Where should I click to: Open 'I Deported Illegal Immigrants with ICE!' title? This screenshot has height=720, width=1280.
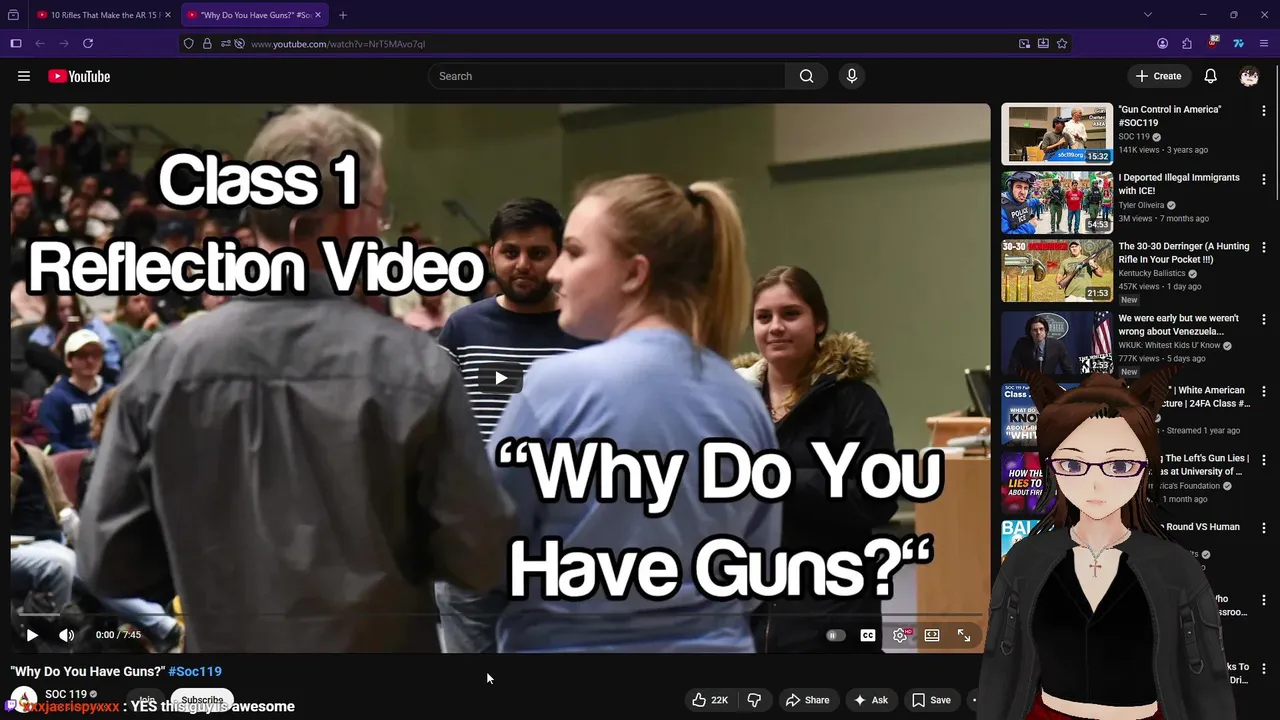(1178, 184)
